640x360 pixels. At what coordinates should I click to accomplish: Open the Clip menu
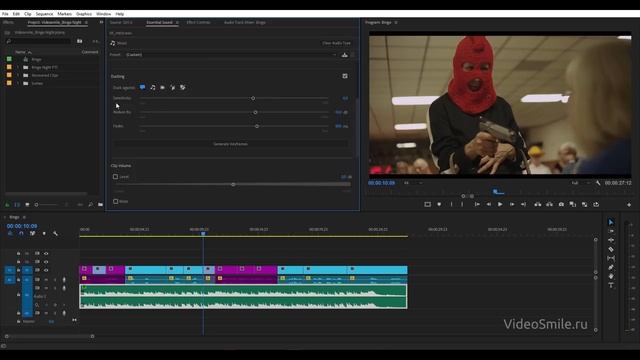(28, 14)
